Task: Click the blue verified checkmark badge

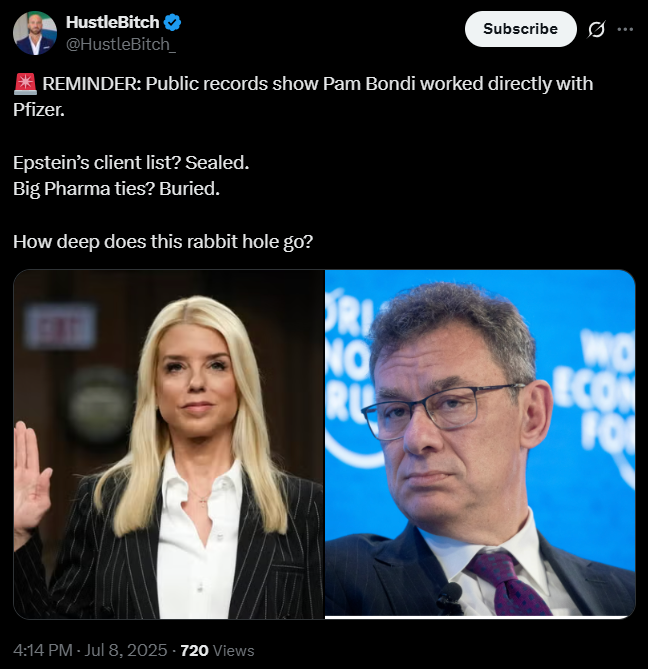Action: [x=172, y=22]
